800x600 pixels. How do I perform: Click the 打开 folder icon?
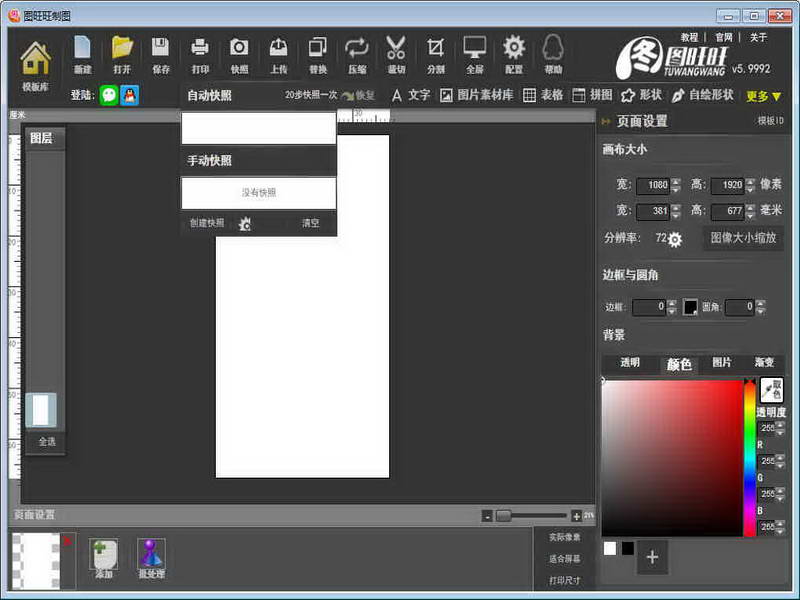122,55
